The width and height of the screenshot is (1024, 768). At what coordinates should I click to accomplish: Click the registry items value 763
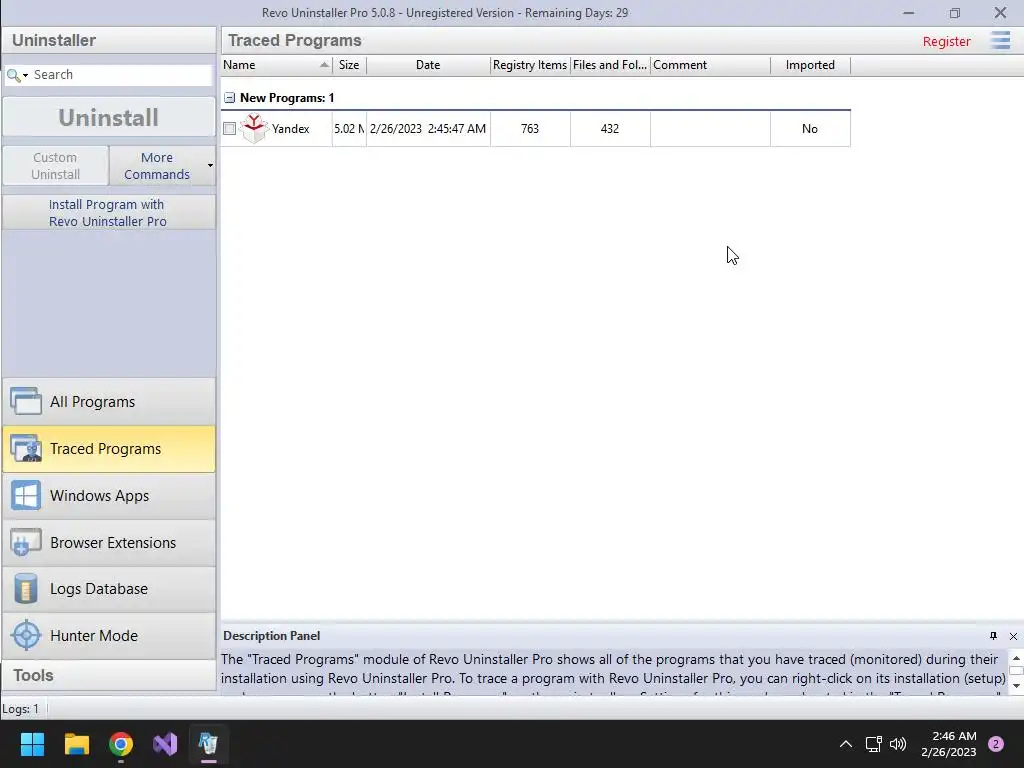pyautogui.click(x=530, y=129)
